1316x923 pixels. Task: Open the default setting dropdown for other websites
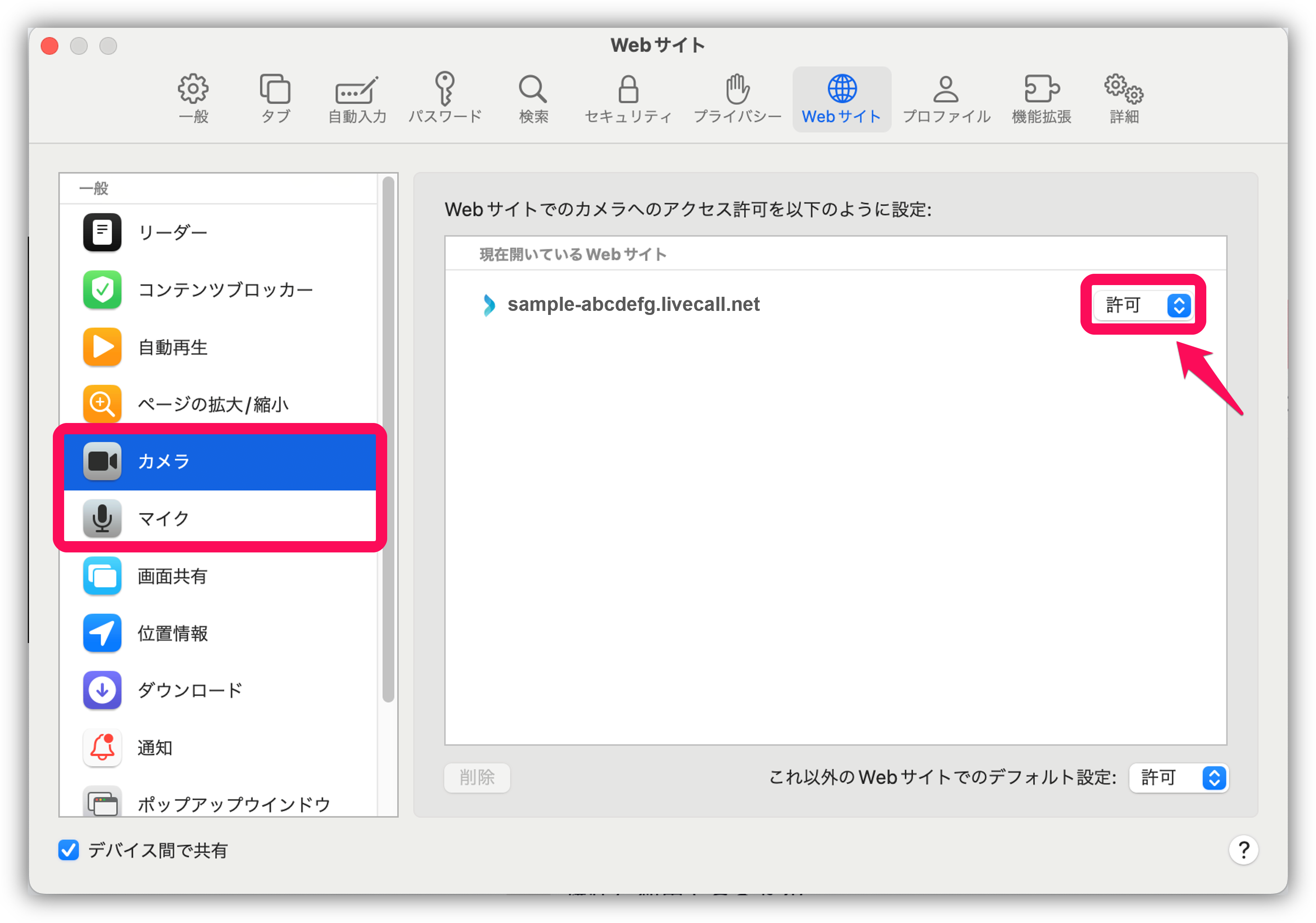[1178, 777]
